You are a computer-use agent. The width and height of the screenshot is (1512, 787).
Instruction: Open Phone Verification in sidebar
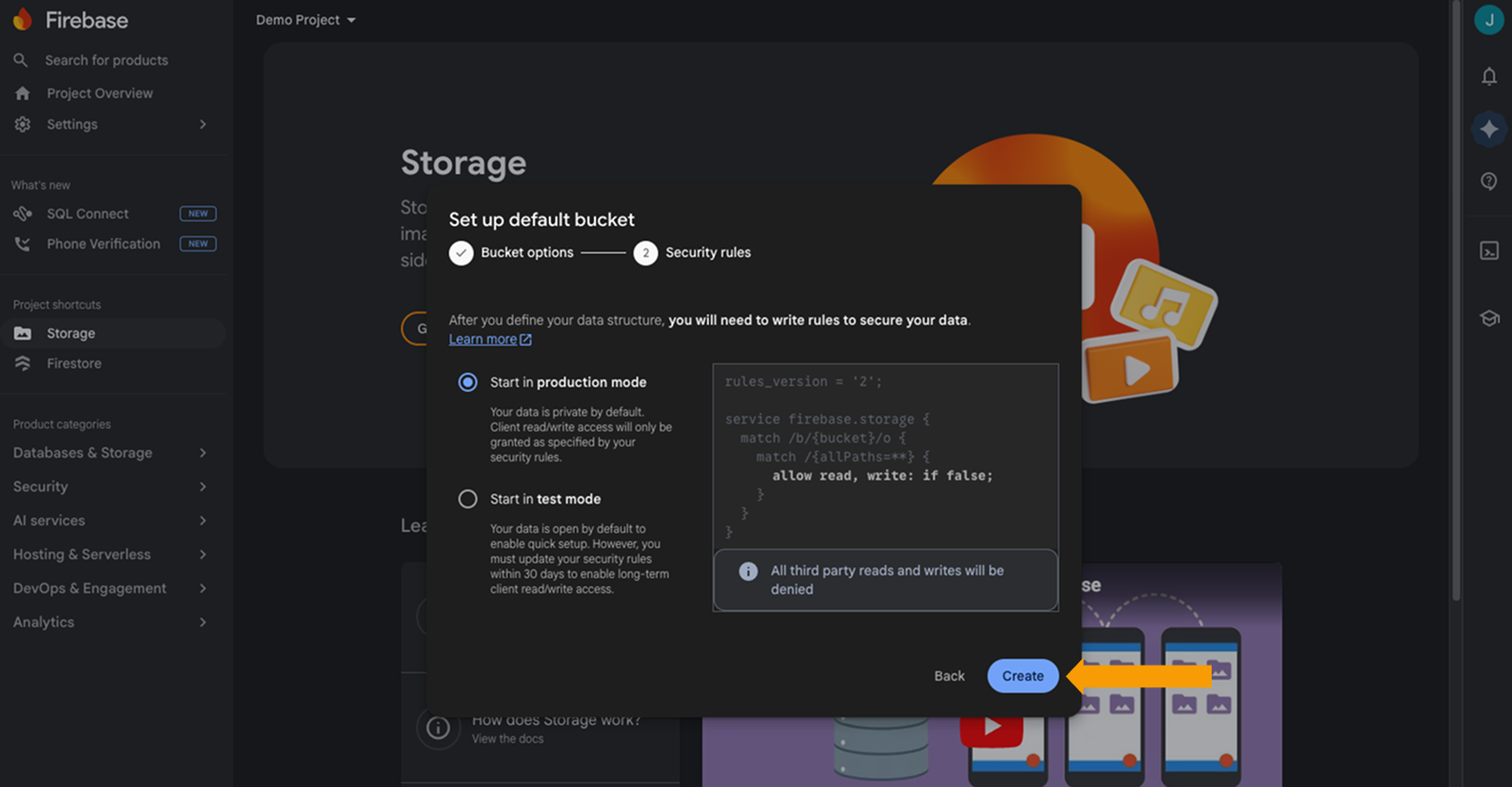[104, 244]
